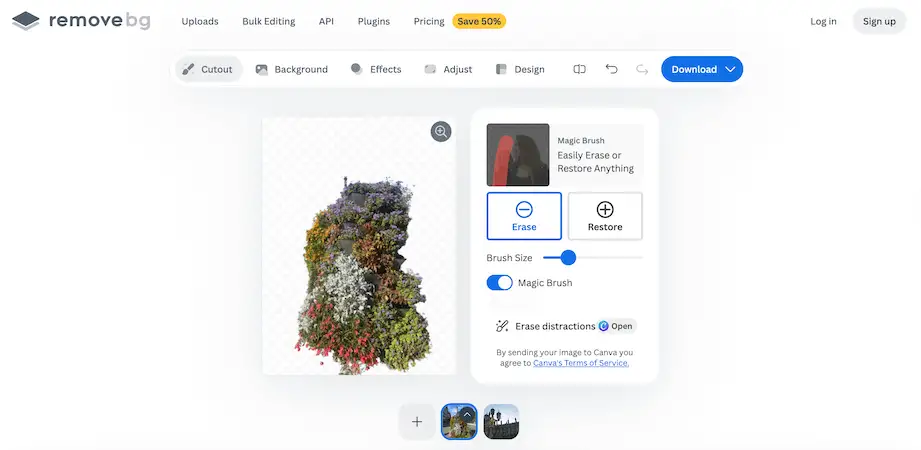921x450 pixels.
Task: Open Bulk Editing in the navigation
Action: [x=268, y=21]
